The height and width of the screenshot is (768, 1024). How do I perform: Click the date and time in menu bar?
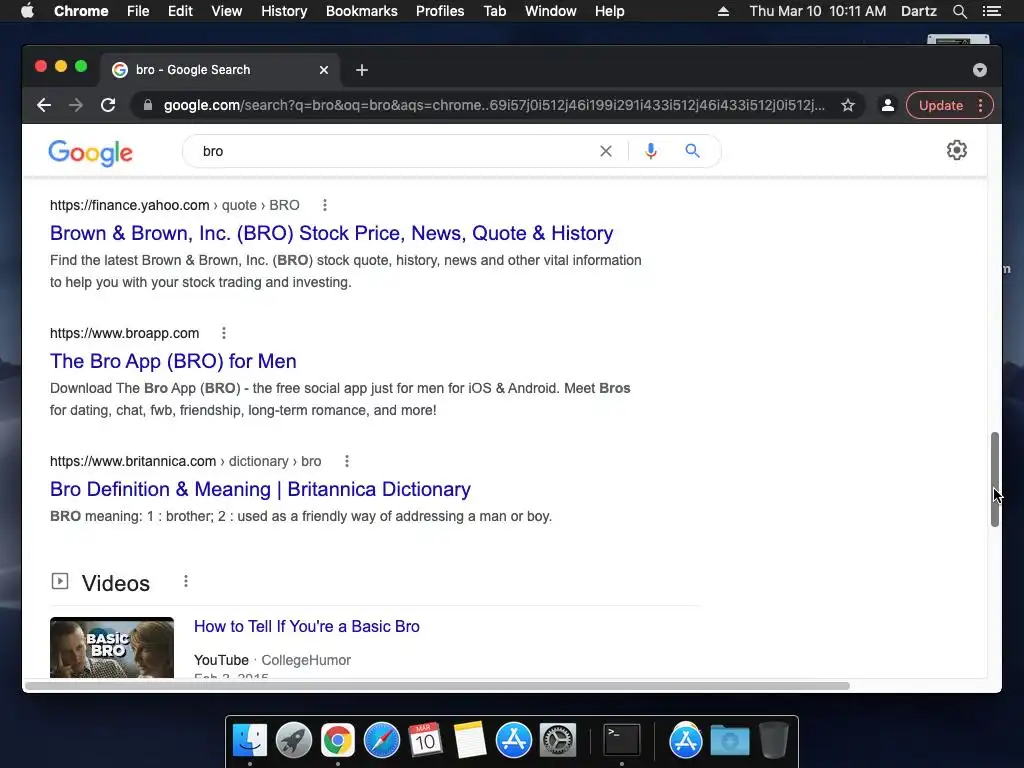click(818, 11)
